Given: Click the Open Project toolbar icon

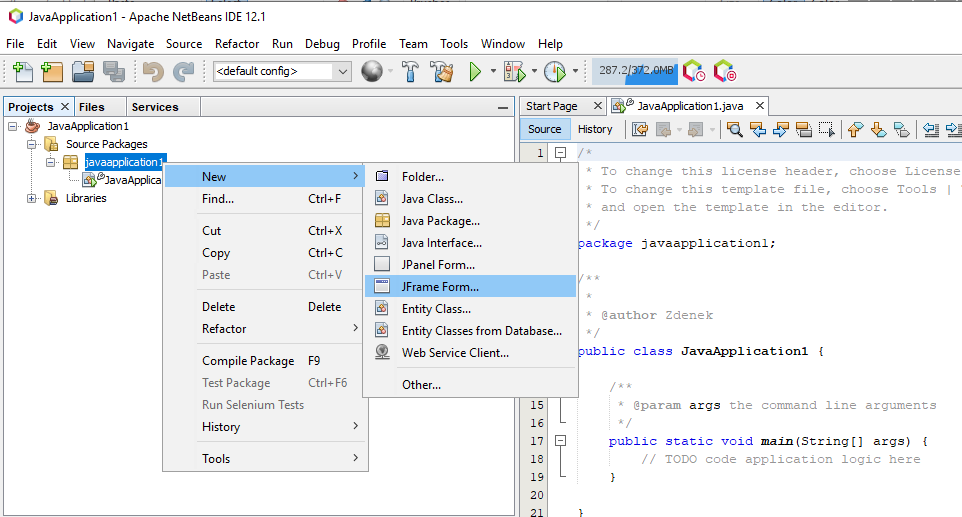Looking at the screenshot, I should 83,71.
